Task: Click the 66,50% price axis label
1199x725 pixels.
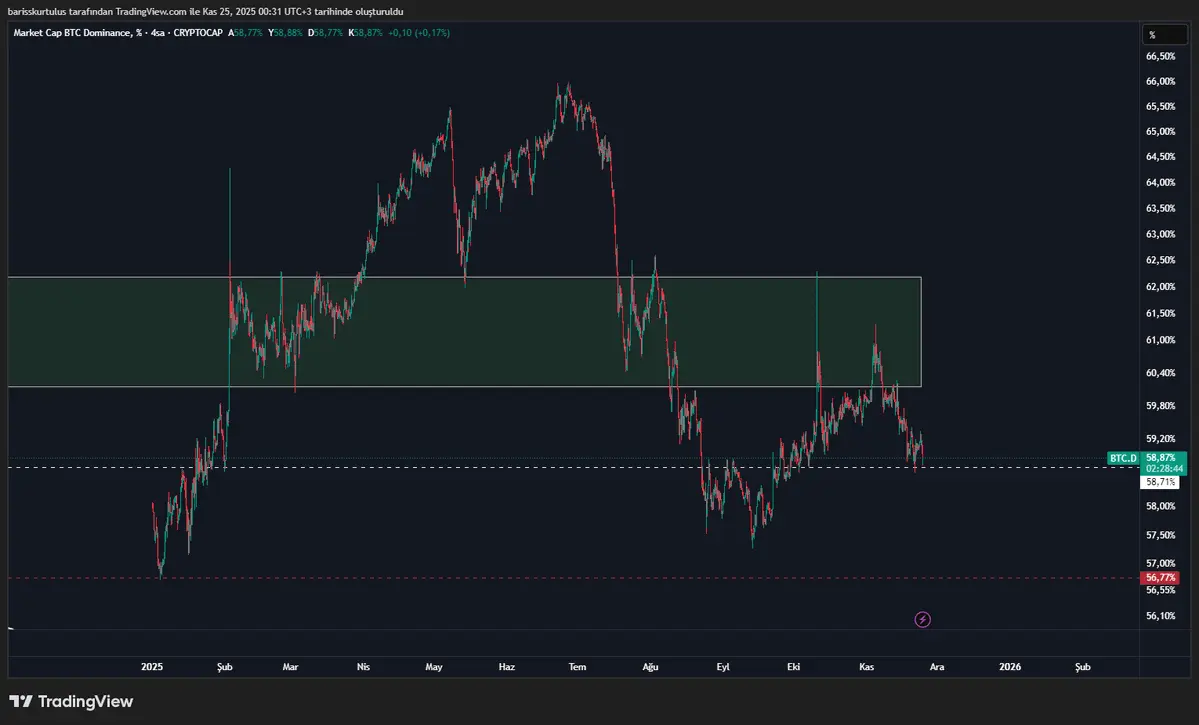Action: pos(1160,56)
